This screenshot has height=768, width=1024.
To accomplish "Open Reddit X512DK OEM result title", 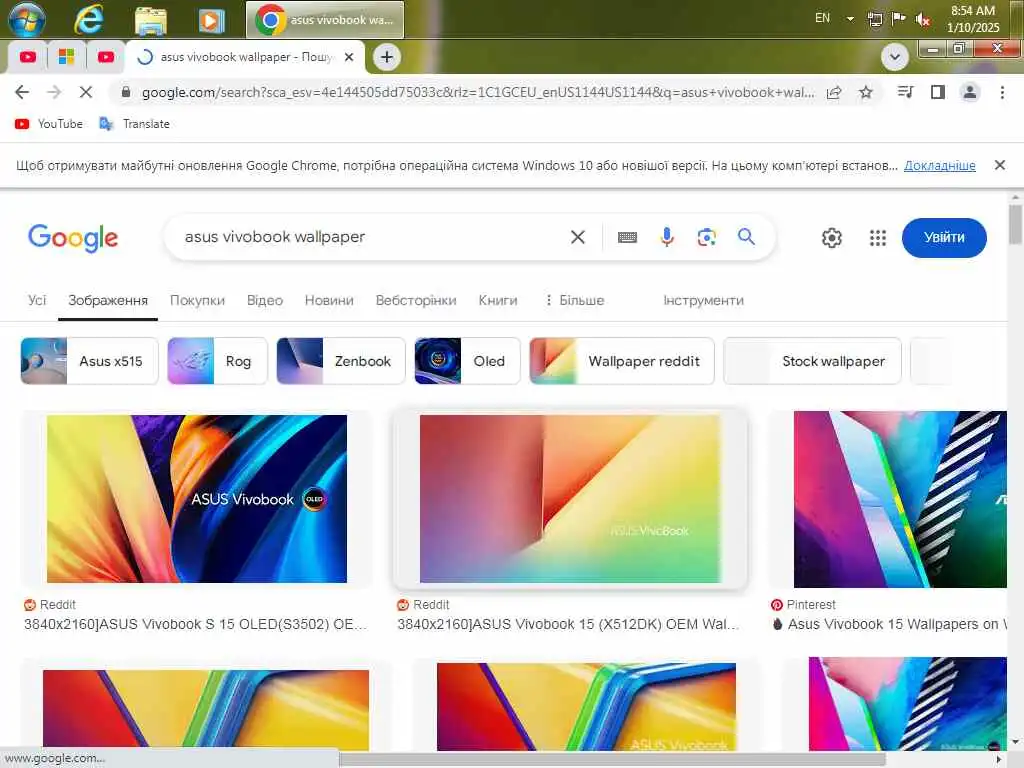I will point(568,624).
